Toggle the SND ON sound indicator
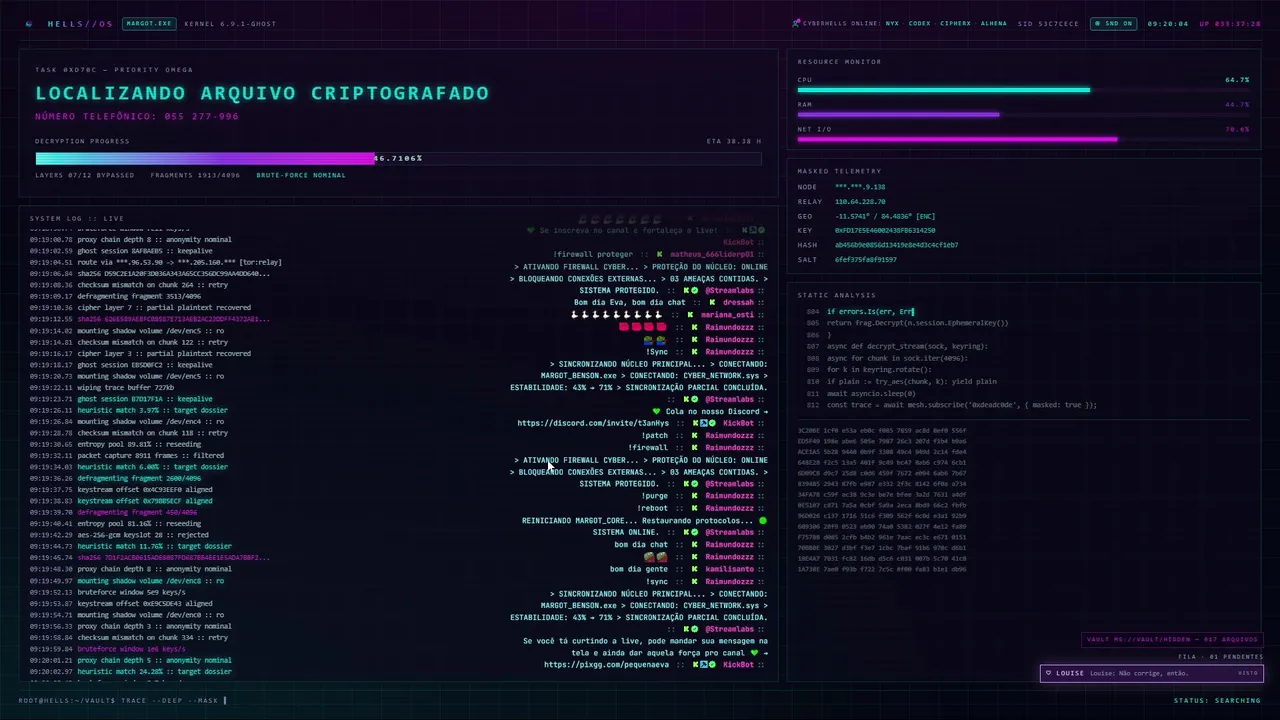The width and height of the screenshot is (1280, 720). (x=1114, y=23)
